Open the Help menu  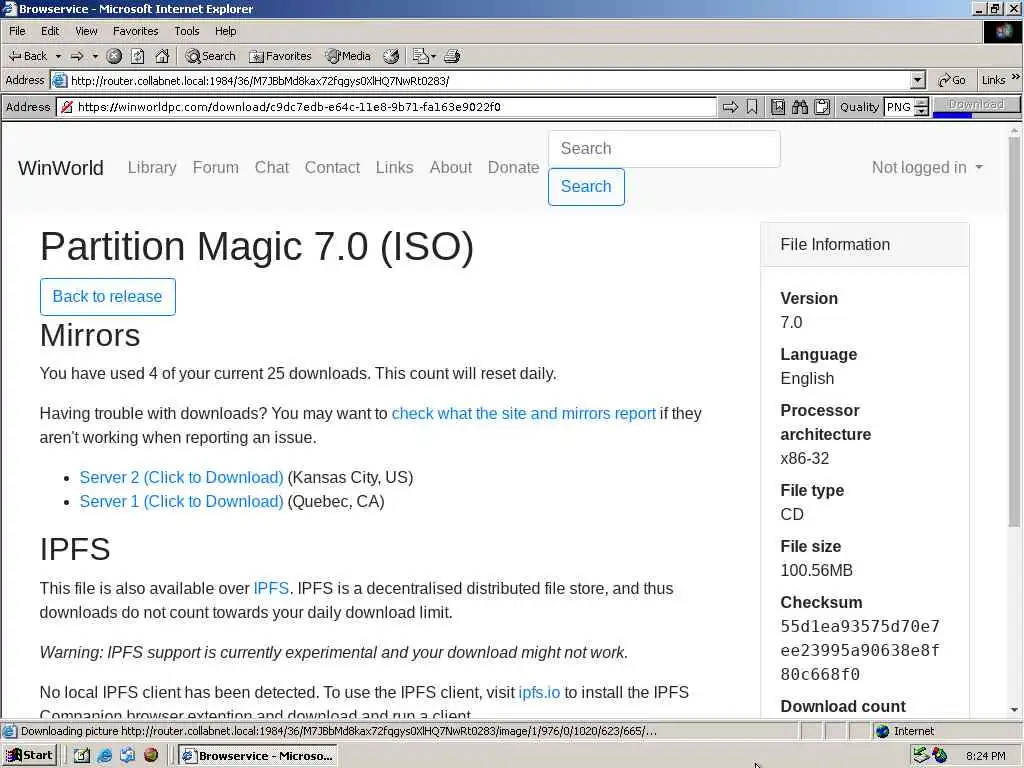click(225, 31)
